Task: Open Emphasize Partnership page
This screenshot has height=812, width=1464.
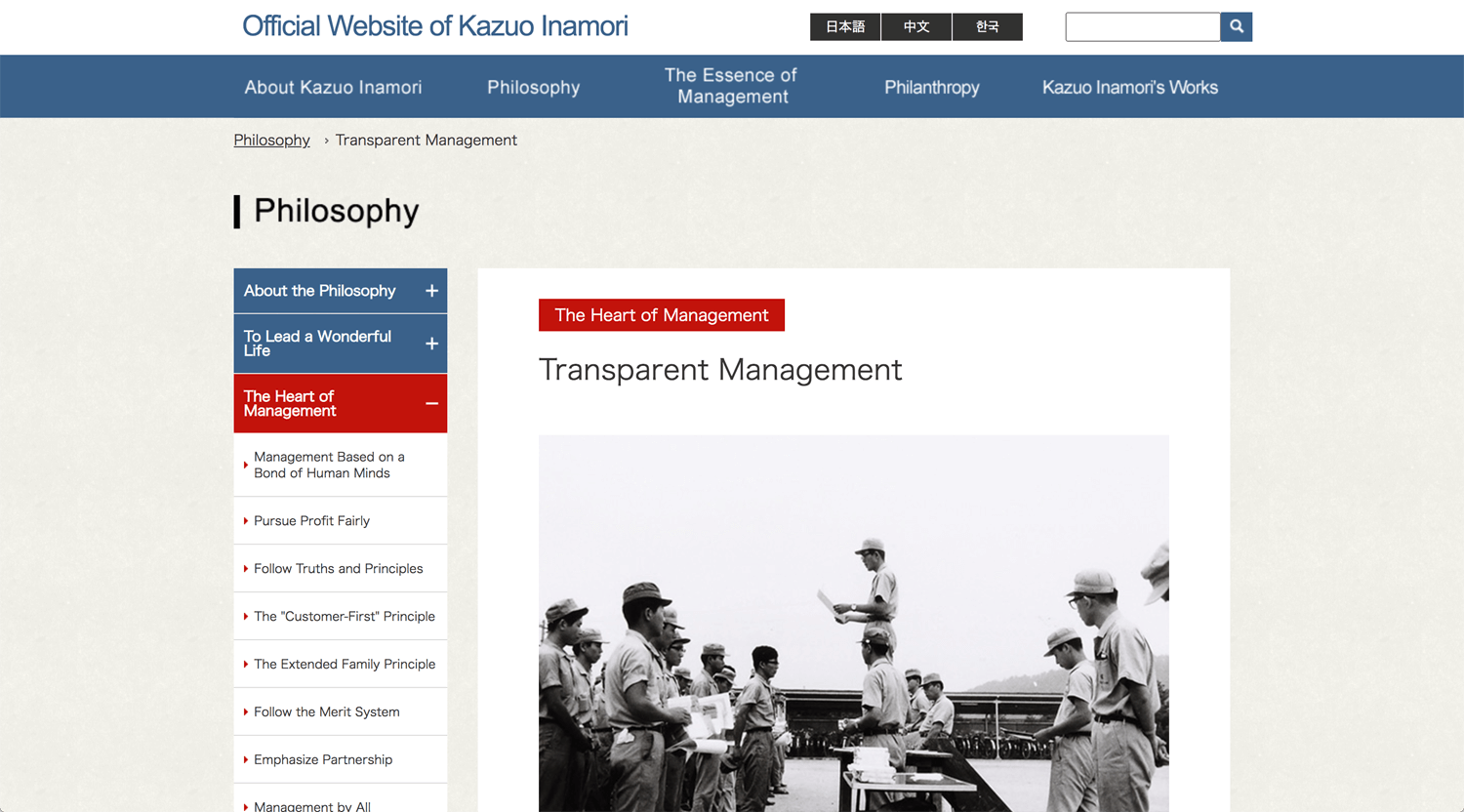Action: 341,759
